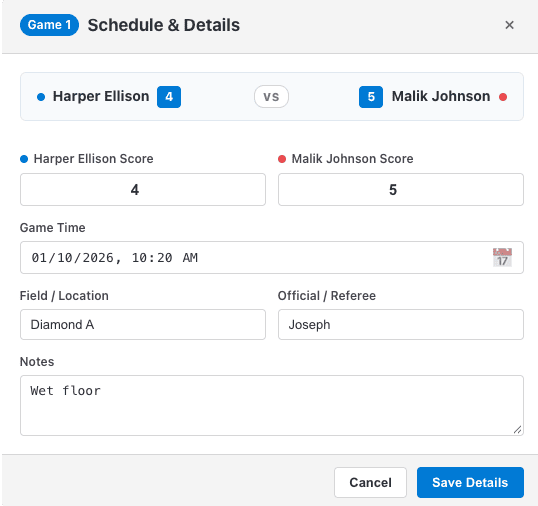The height and width of the screenshot is (506, 538).
Task: Click the red dot beside Malik Johnson
Action: coord(503,97)
